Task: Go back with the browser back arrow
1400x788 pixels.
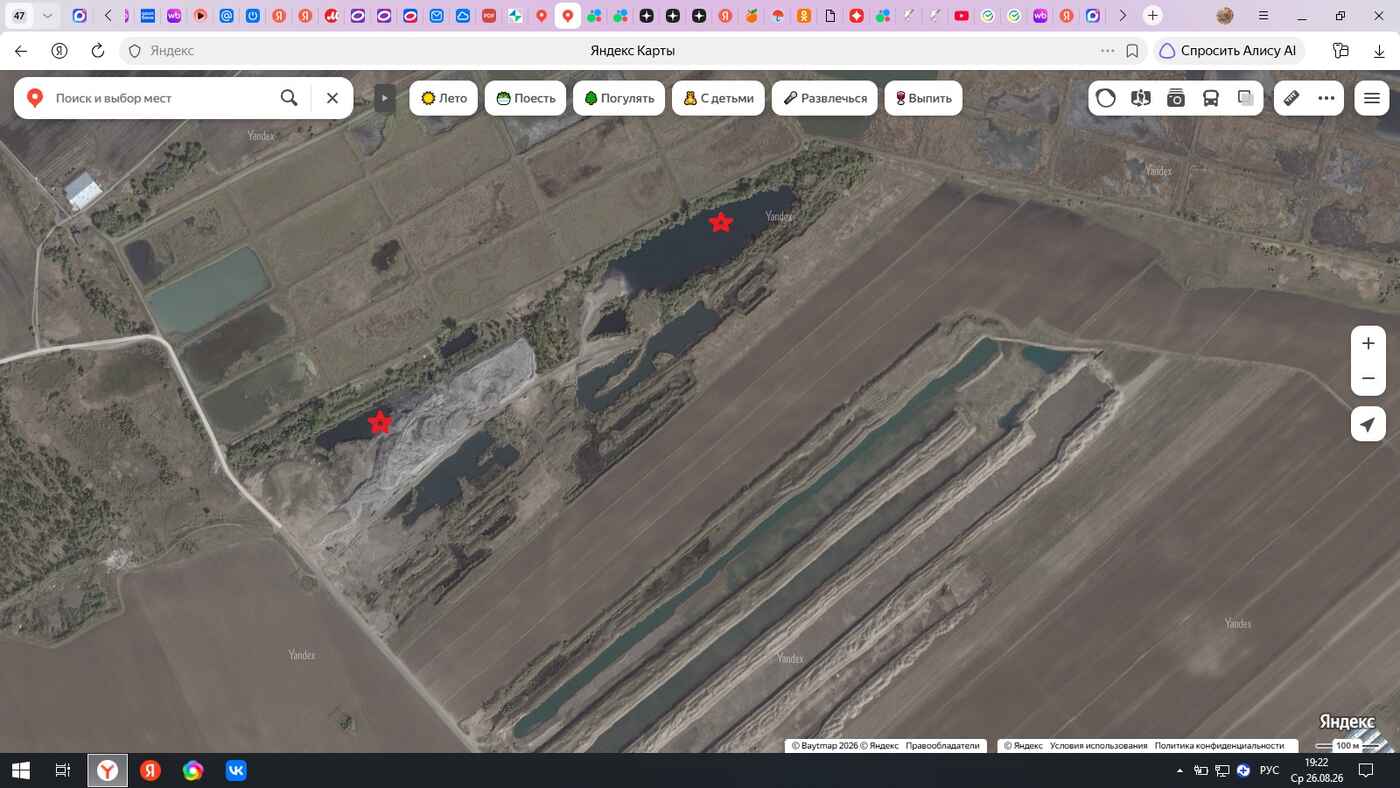Action: coord(21,51)
